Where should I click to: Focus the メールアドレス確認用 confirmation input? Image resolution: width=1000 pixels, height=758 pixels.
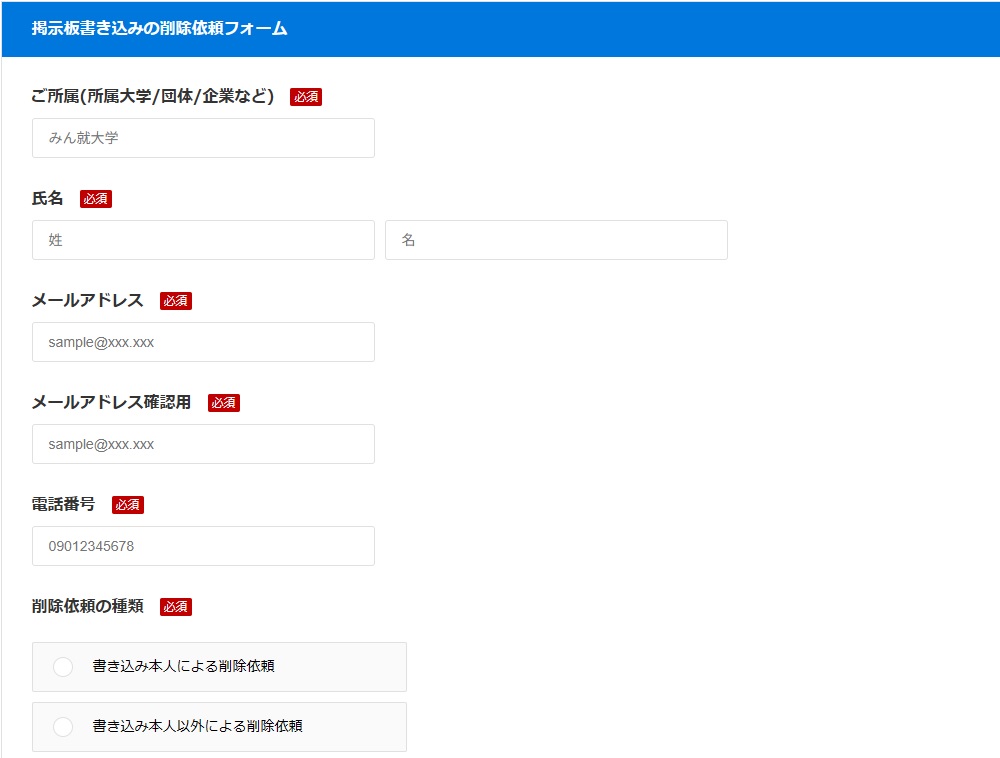tap(203, 444)
